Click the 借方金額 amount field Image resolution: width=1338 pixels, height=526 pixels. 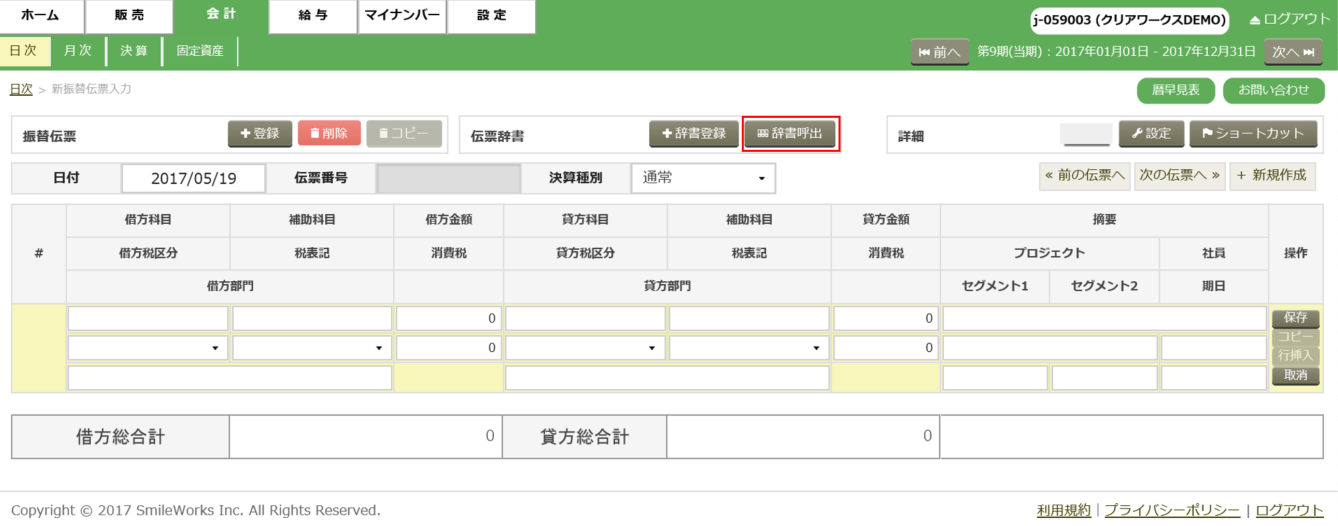click(449, 318)
